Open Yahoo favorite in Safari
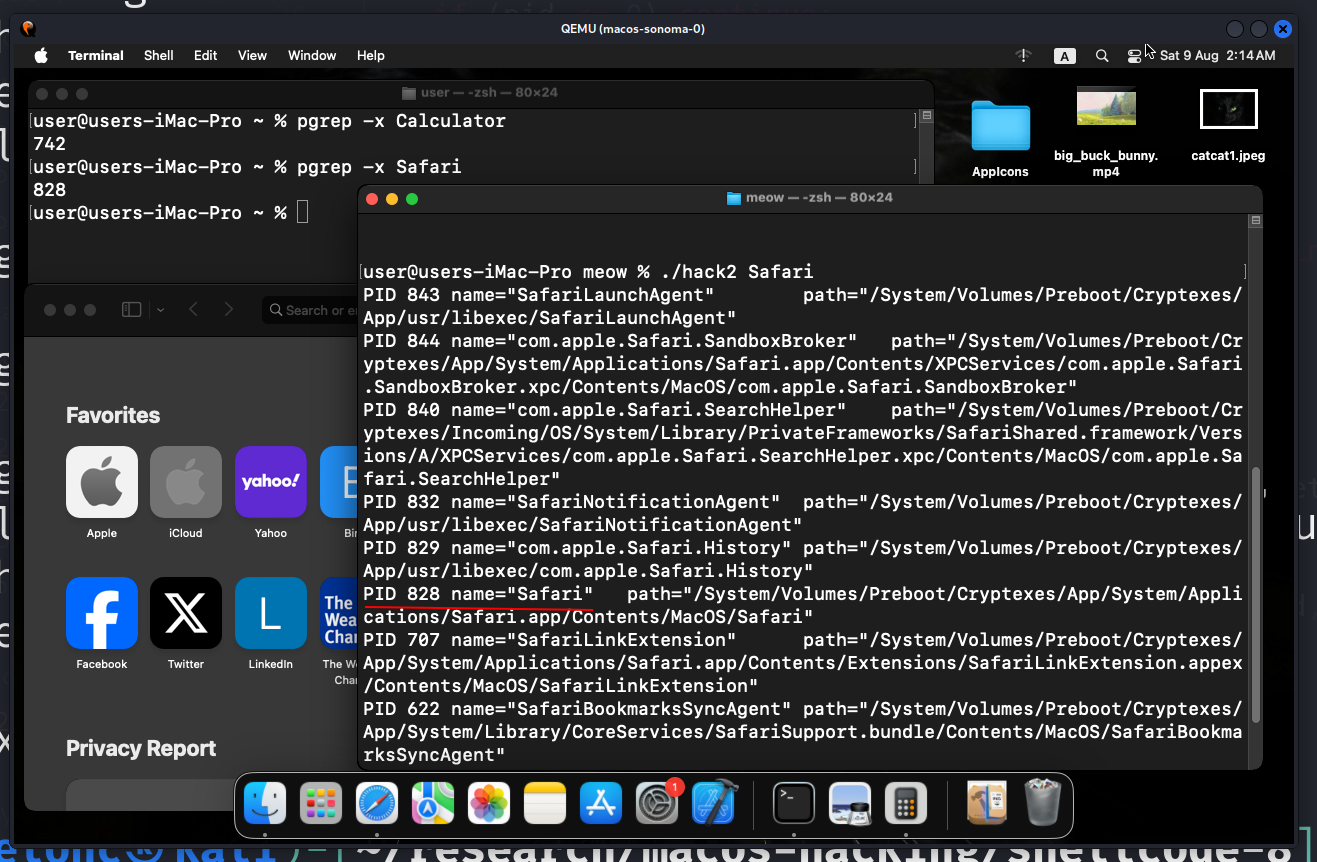This screenshot has width=1317, height=862. tap(271, 493)
